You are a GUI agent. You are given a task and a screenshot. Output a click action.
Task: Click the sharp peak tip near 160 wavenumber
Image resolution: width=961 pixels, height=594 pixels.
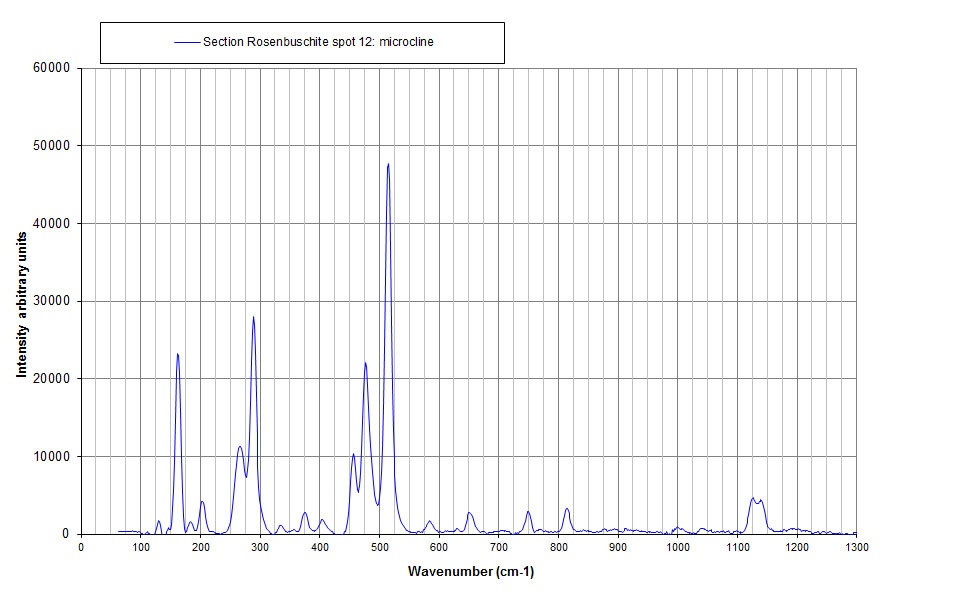tap(177, 354)
